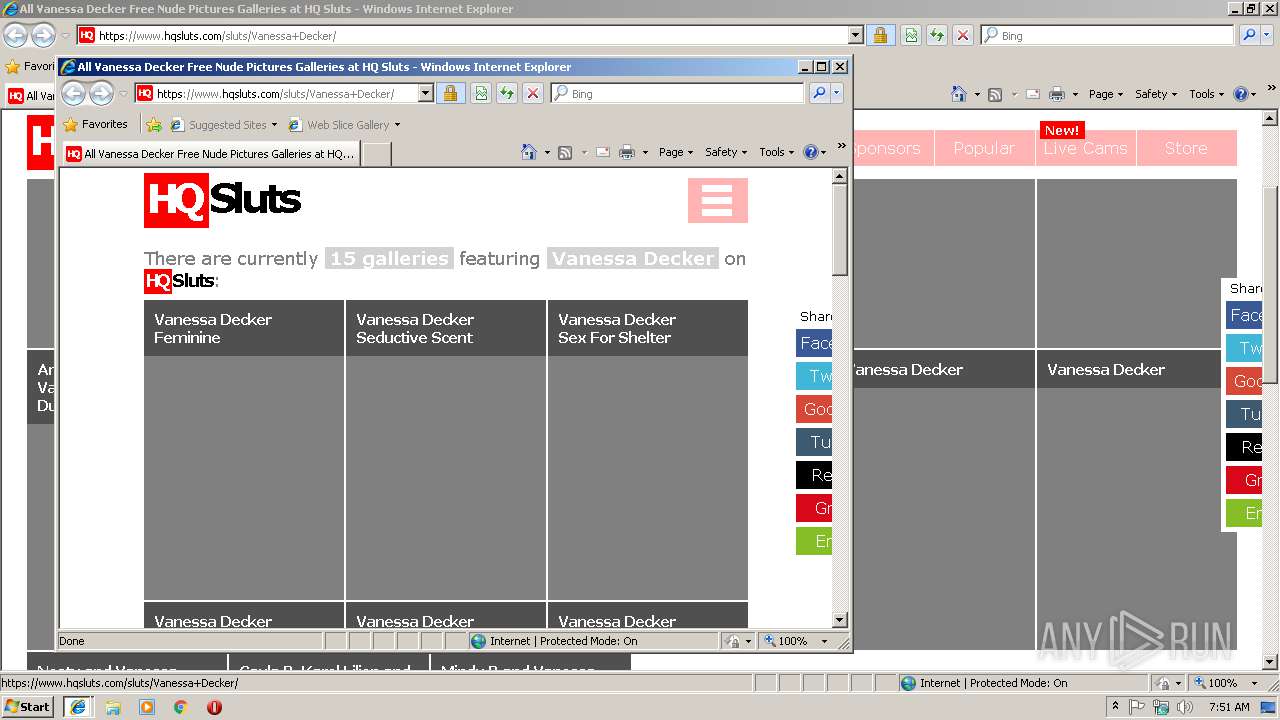Launch Internet Explorer from the taskbar

(x=77, y=707)
